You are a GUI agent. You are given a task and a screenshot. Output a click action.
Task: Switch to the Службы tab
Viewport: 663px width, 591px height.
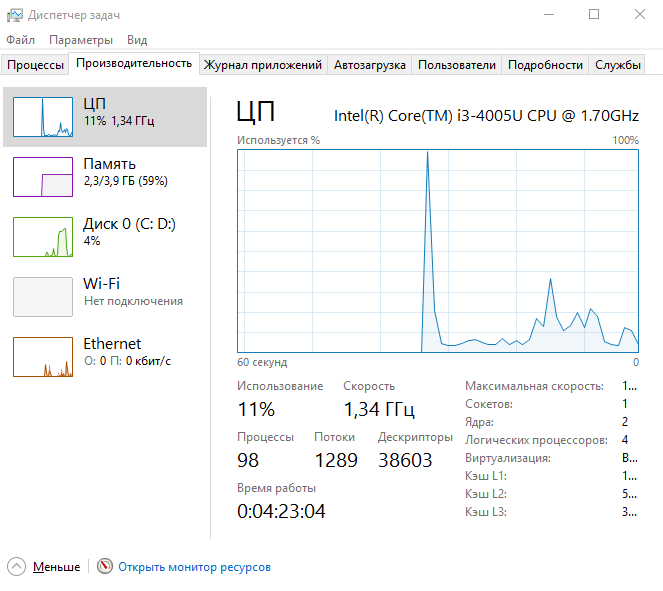(x=618, y=65)
